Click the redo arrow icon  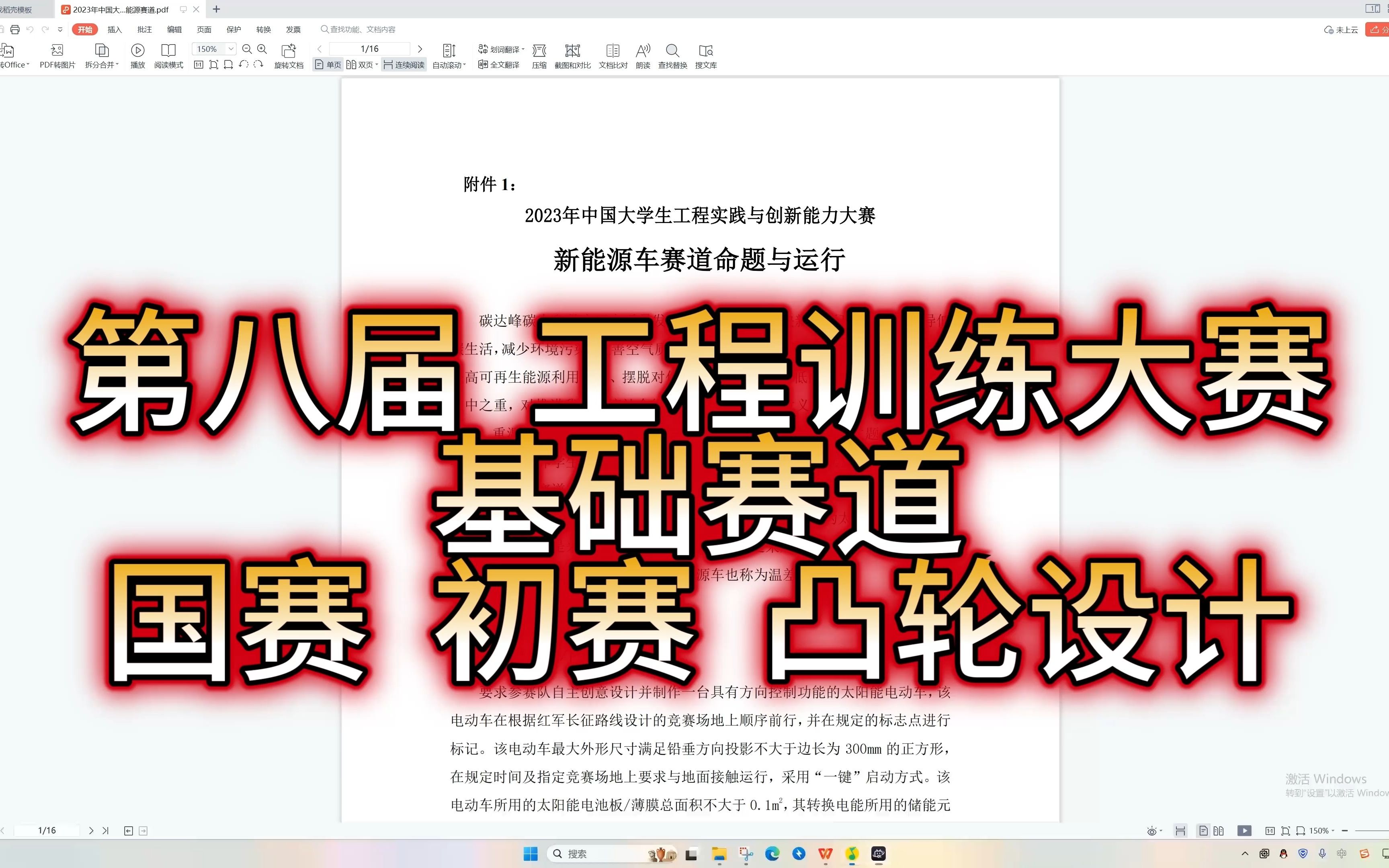(45, 29)
